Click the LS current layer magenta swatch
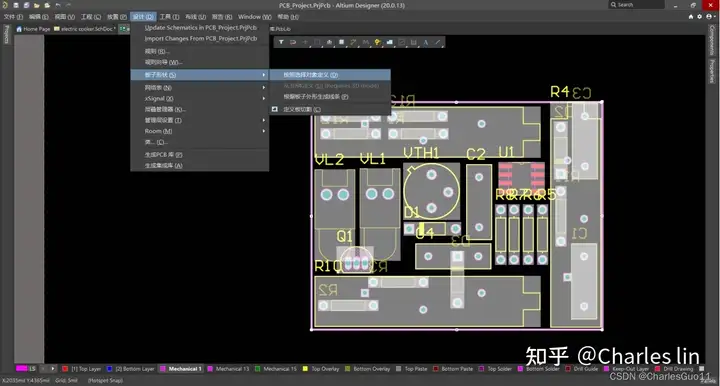The height and width of the screenshot is (386, 720). (x=22, y=368)
